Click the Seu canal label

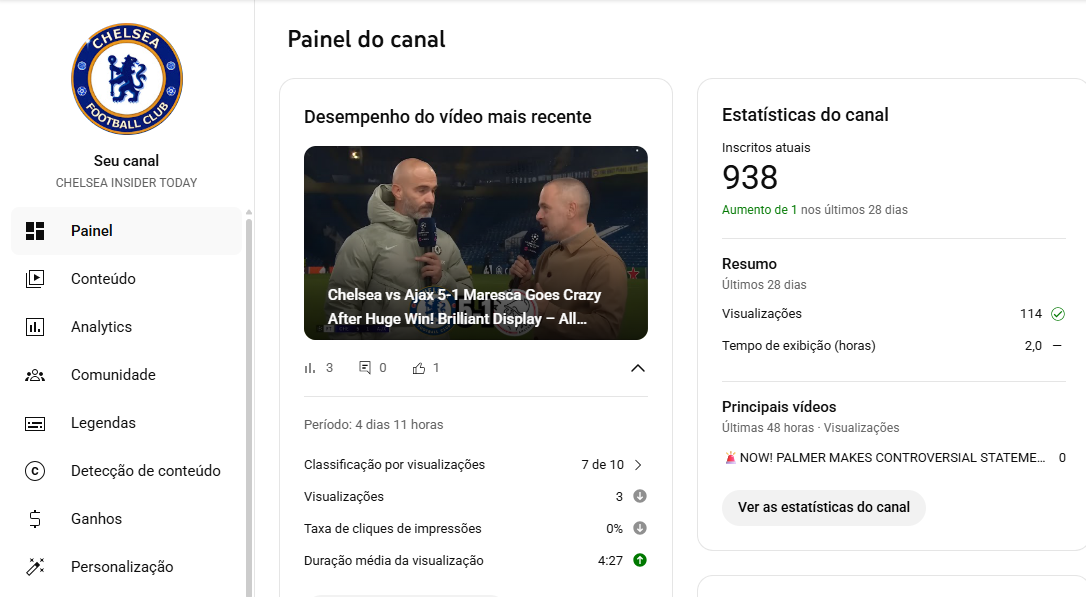tap(126, 161)
